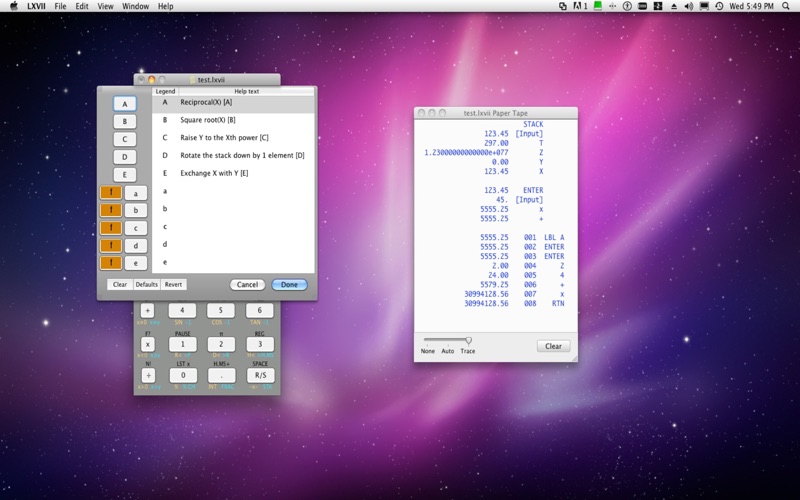Click the Defaults button
The image size is (800, 500).
(x=147, y=284)
